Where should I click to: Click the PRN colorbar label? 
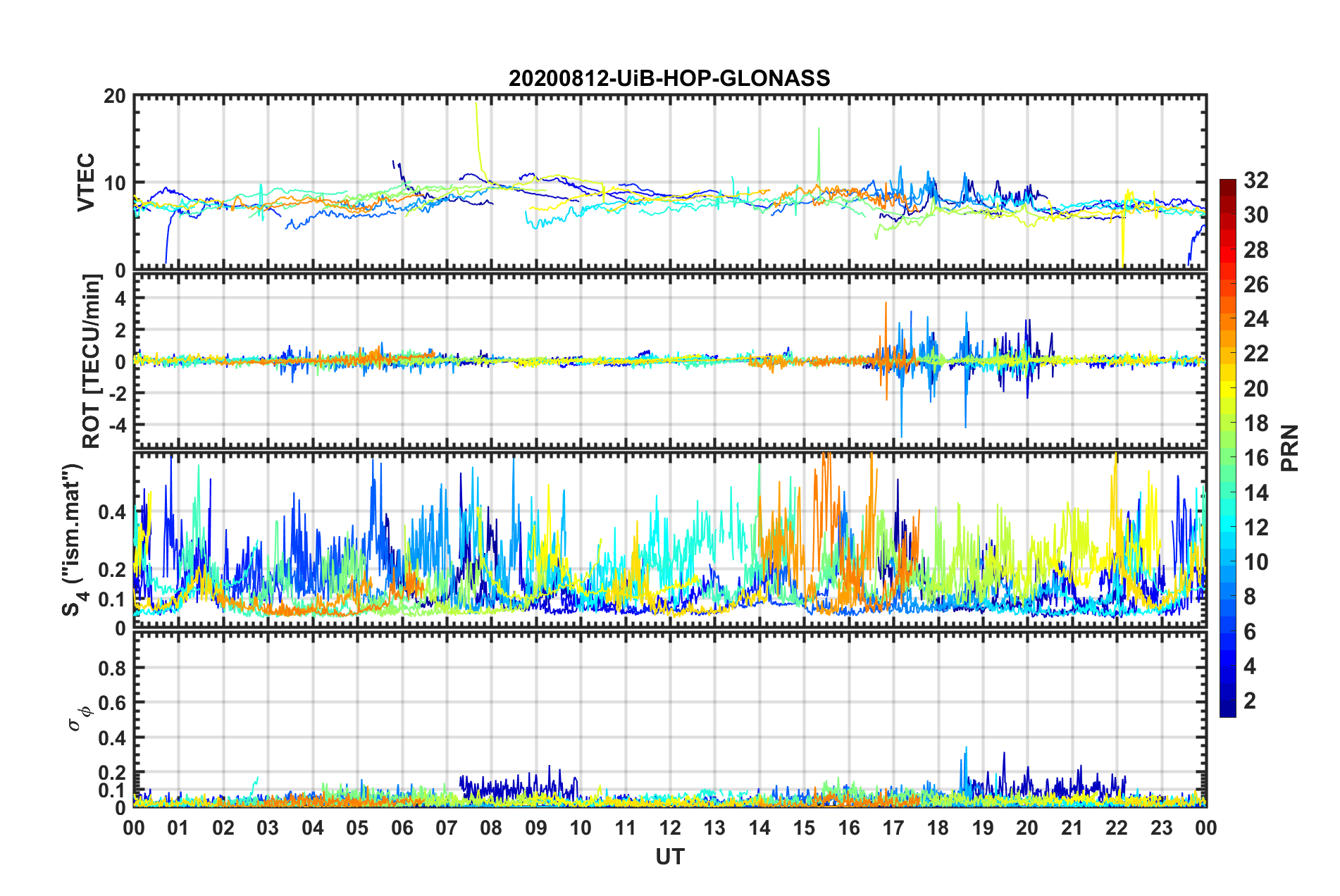click(x=1290, y=448)
